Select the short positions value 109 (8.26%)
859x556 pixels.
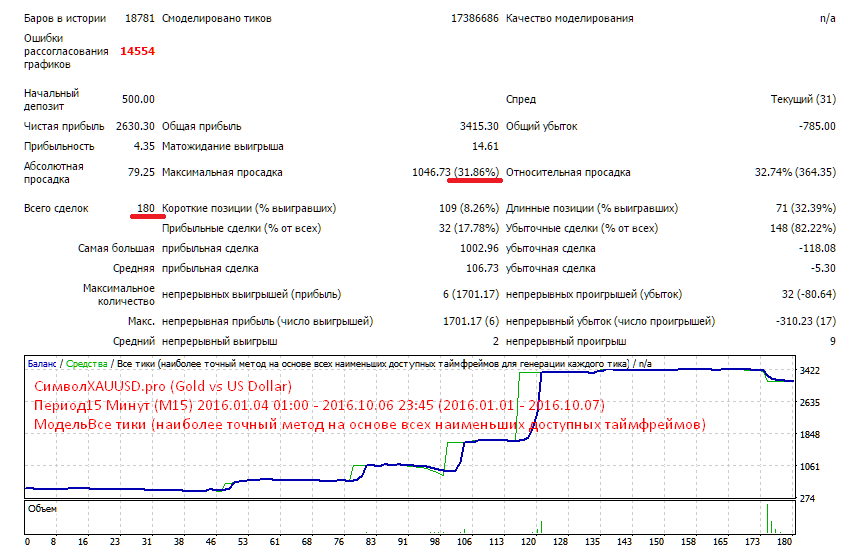click(x=469, y=208)
